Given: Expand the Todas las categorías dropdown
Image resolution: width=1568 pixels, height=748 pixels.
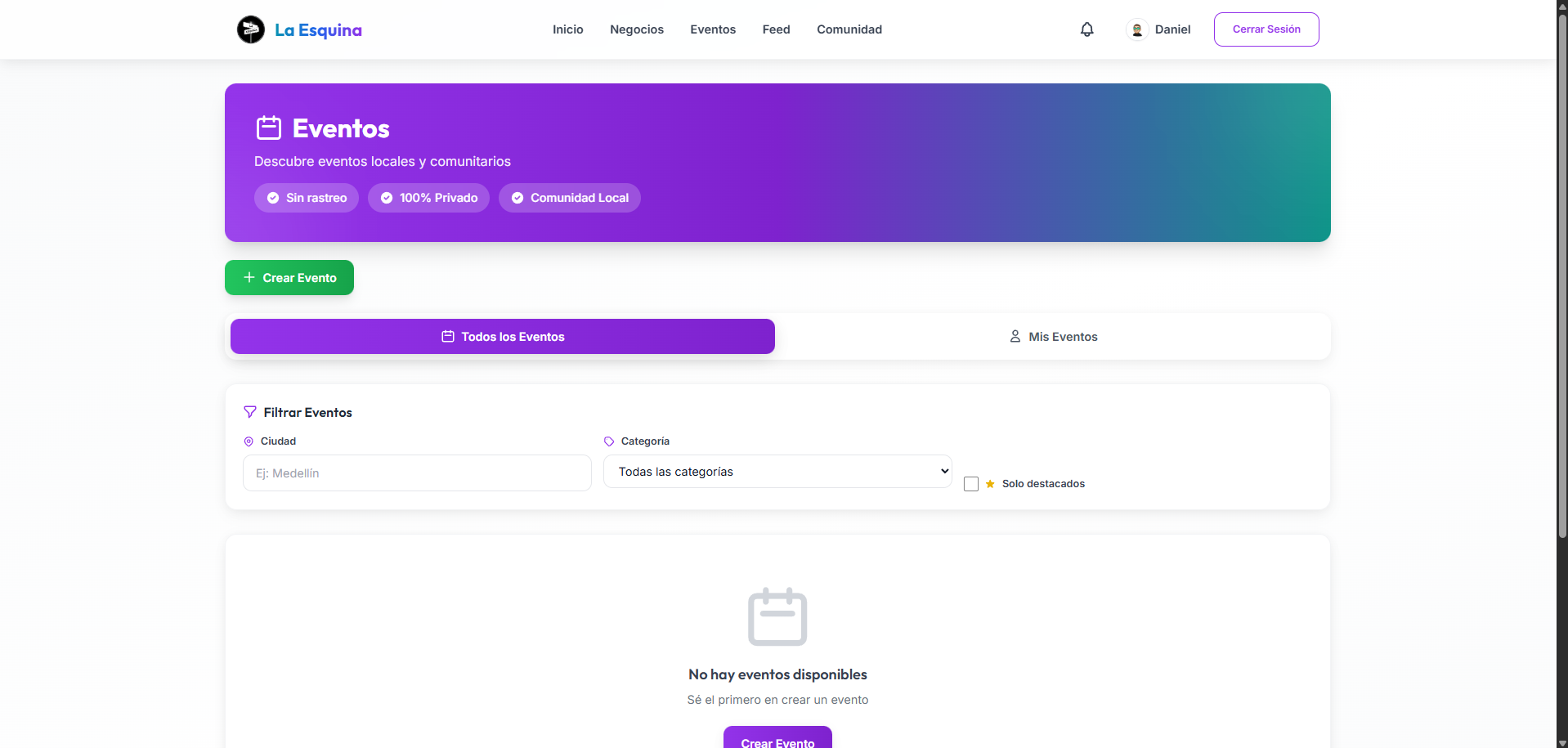Looking at the screenshot, I should (777, 472).
